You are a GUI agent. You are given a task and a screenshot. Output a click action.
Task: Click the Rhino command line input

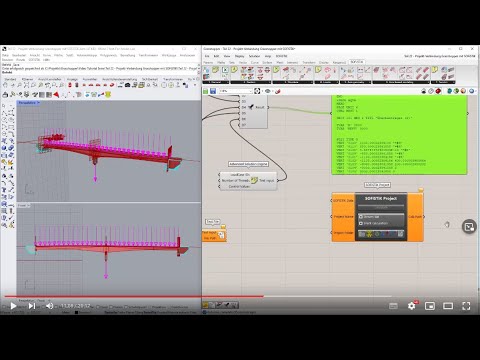pyautogui.click(x=100, y=72)
